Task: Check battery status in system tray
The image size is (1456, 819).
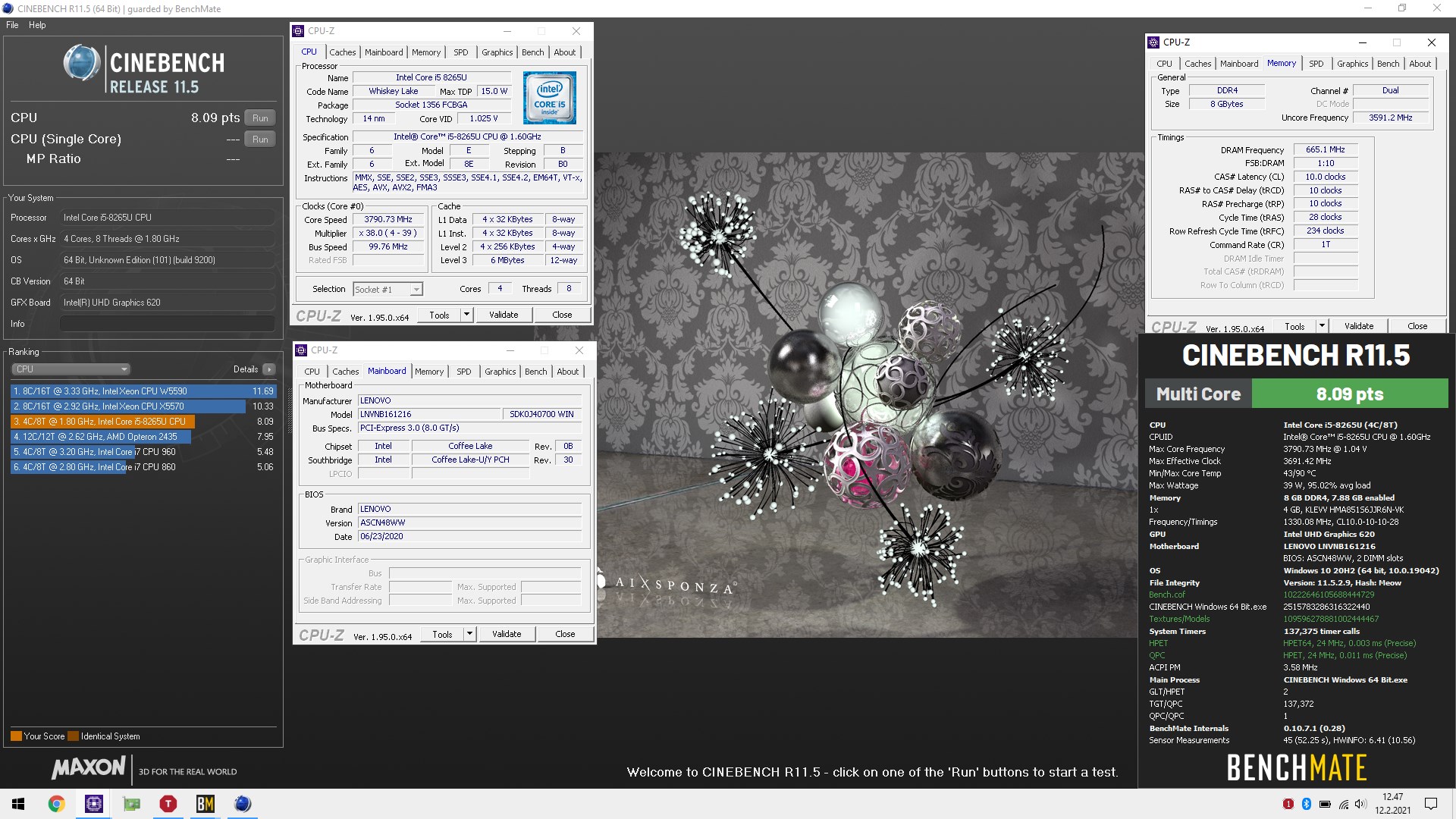Action: point(1325,804)
